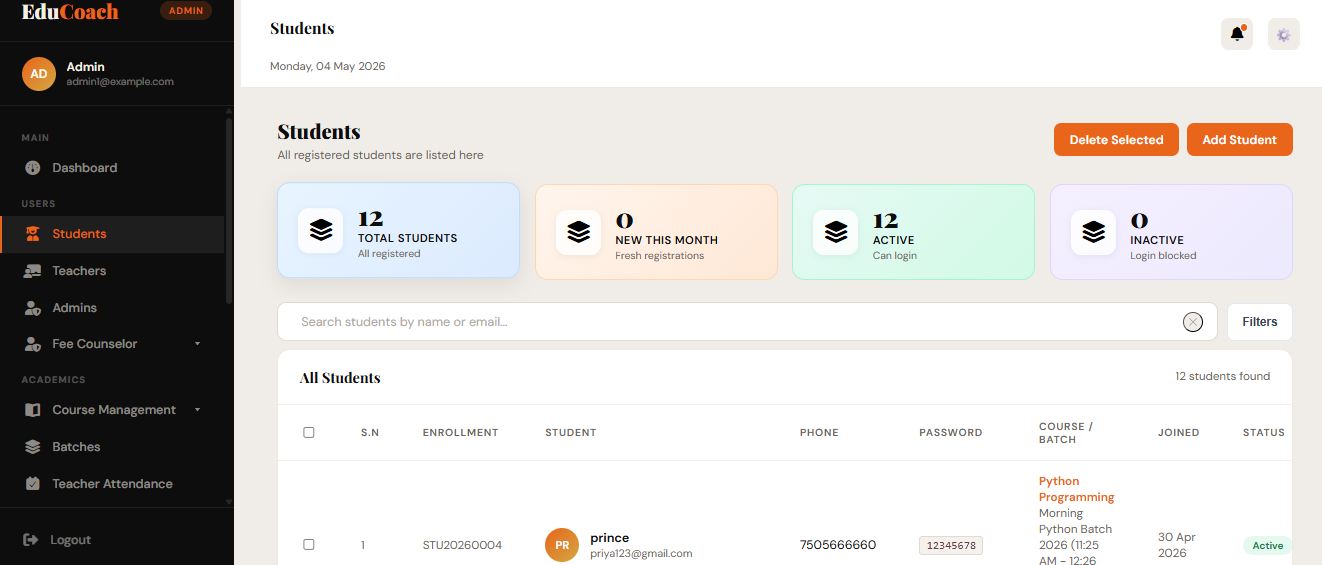Click the sidebar vertical scrollbar

(x=229, y=210)
